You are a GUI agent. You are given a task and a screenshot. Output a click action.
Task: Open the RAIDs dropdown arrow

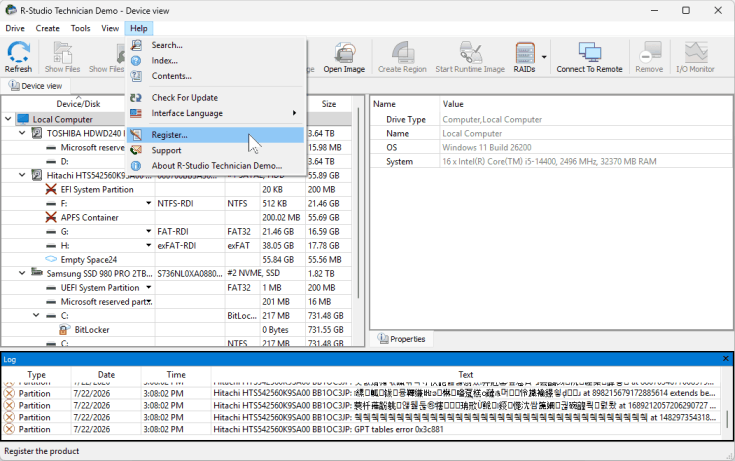pyautogui.click(x=544, y=57)
